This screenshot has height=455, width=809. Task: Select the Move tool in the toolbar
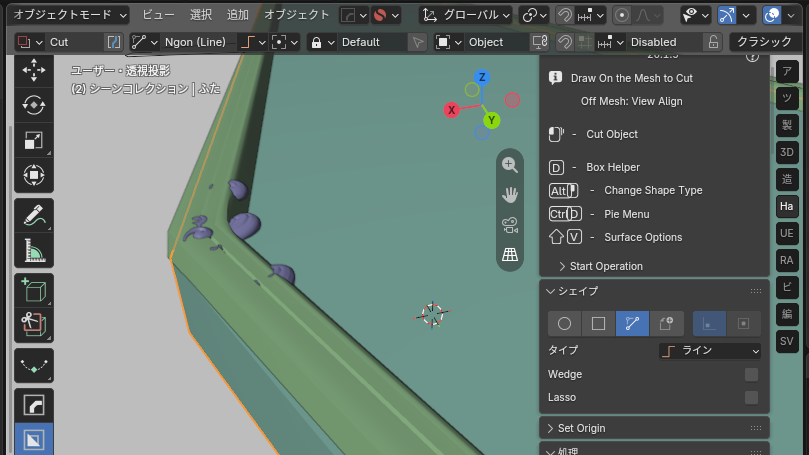[x=34, y=70]
